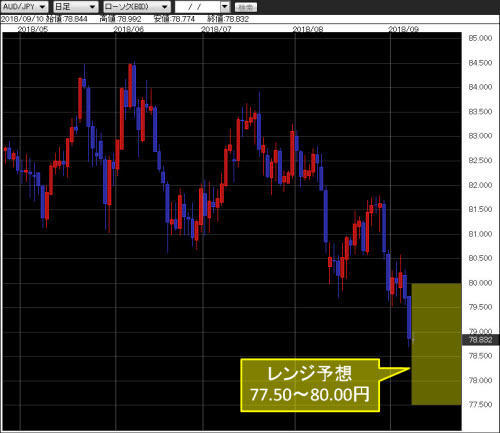This screenshot has height=433, width=500.
Task: Click the 80.000 price axis label
Action: tap(480, 283)
